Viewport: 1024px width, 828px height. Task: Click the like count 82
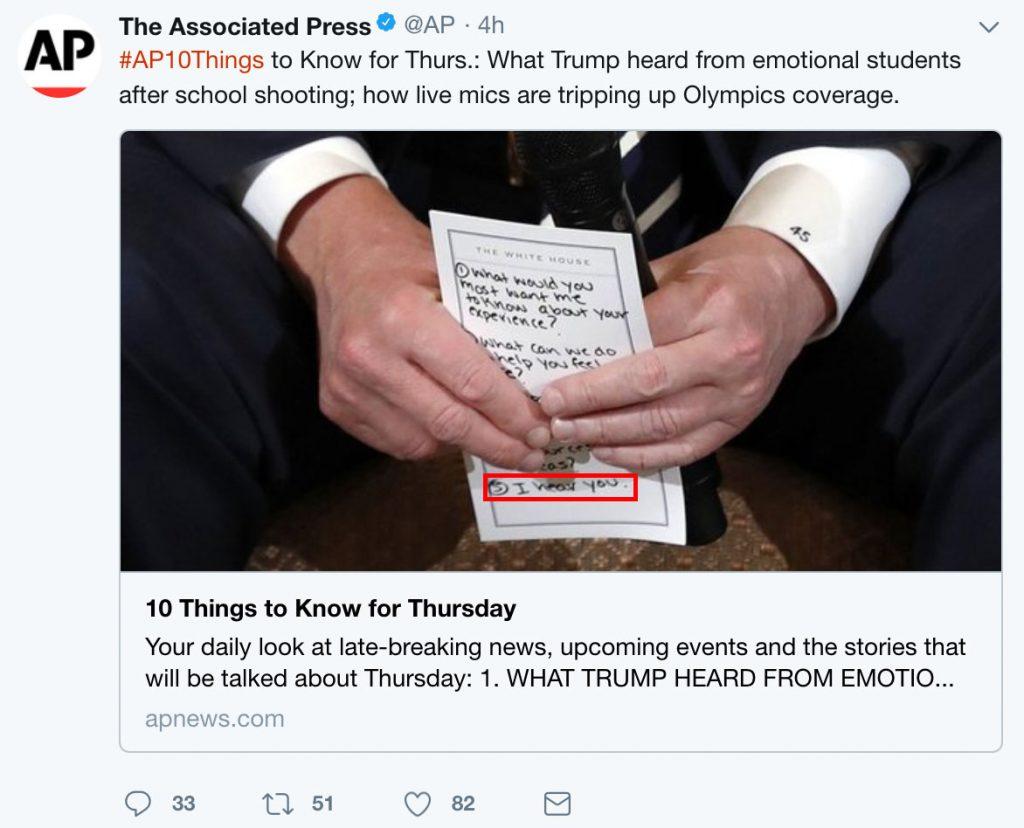click(x=463, y=803)
